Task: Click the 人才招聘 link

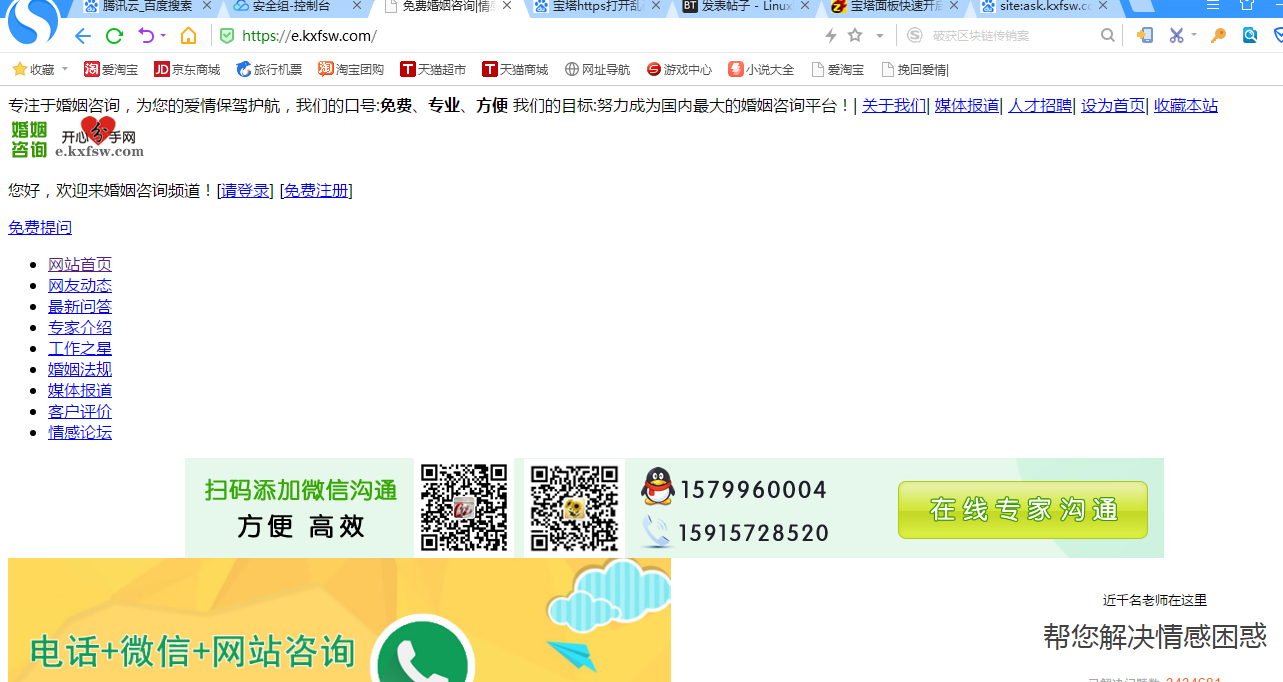Action: coord(1040,105)
